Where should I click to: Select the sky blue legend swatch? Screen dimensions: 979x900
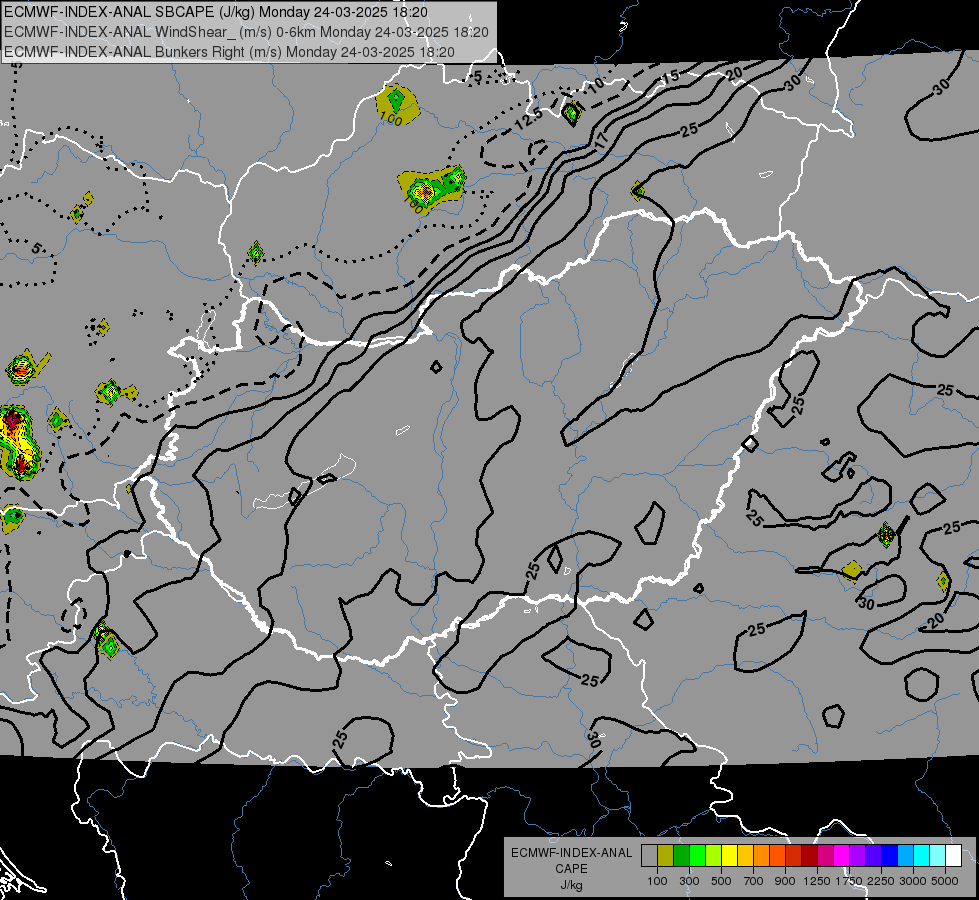pyautogui.click(x=906, y=856)
